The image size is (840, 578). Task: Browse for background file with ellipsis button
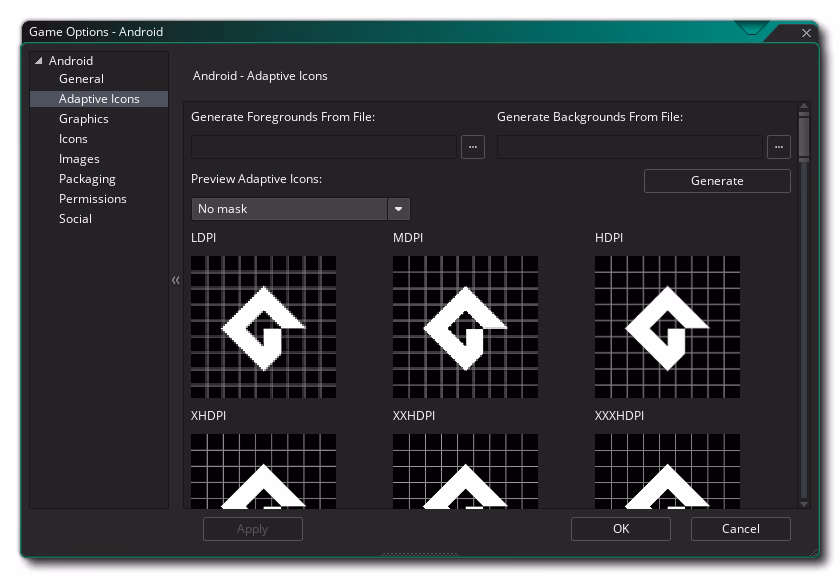point(779,147)
